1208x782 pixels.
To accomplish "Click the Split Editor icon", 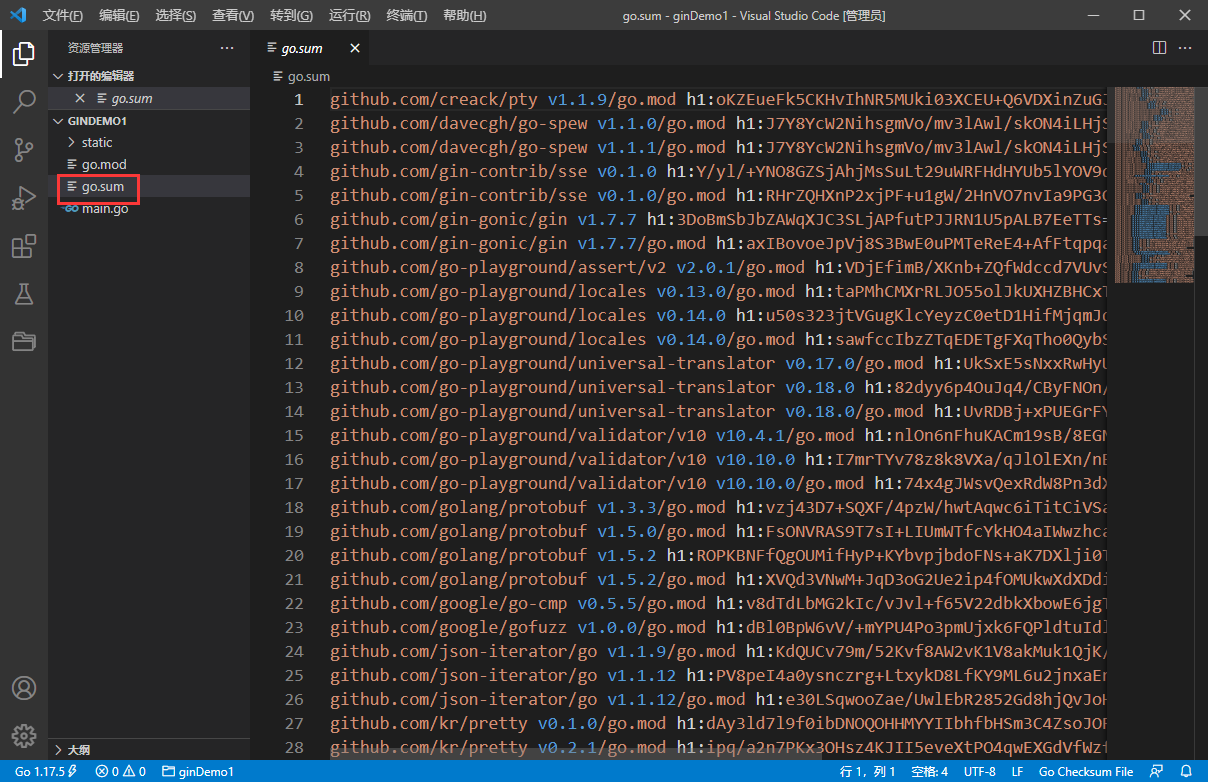I will tap(1158, 47).
